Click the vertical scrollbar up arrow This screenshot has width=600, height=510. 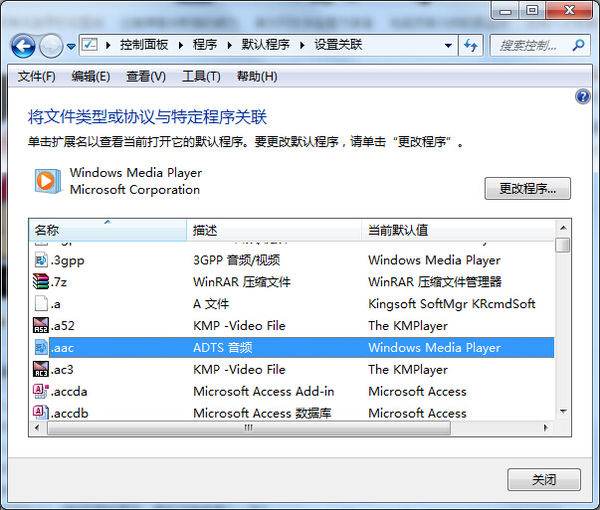(563, 228)
